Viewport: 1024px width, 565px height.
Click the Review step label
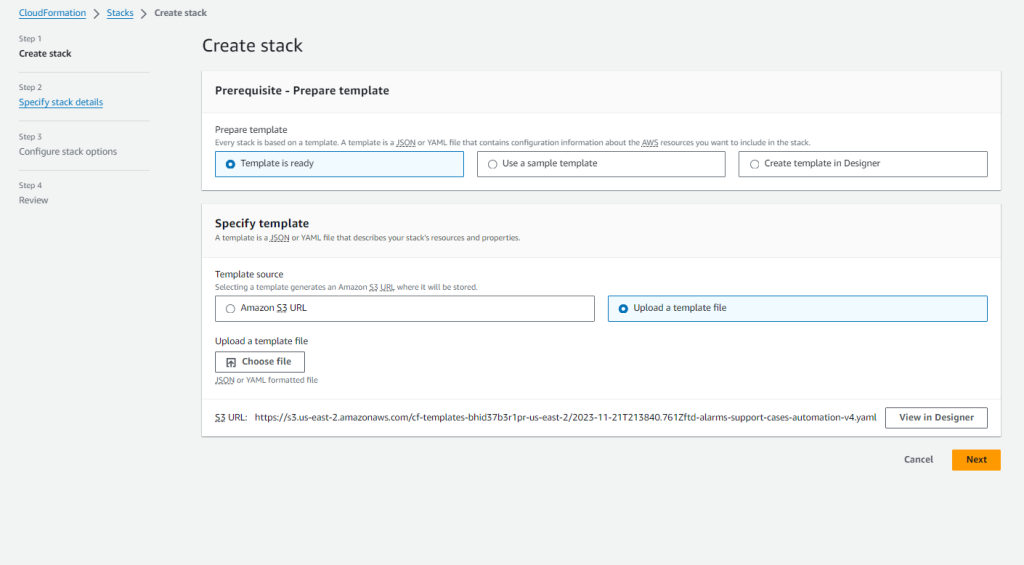pyautogui.click(x=33, y=201)
